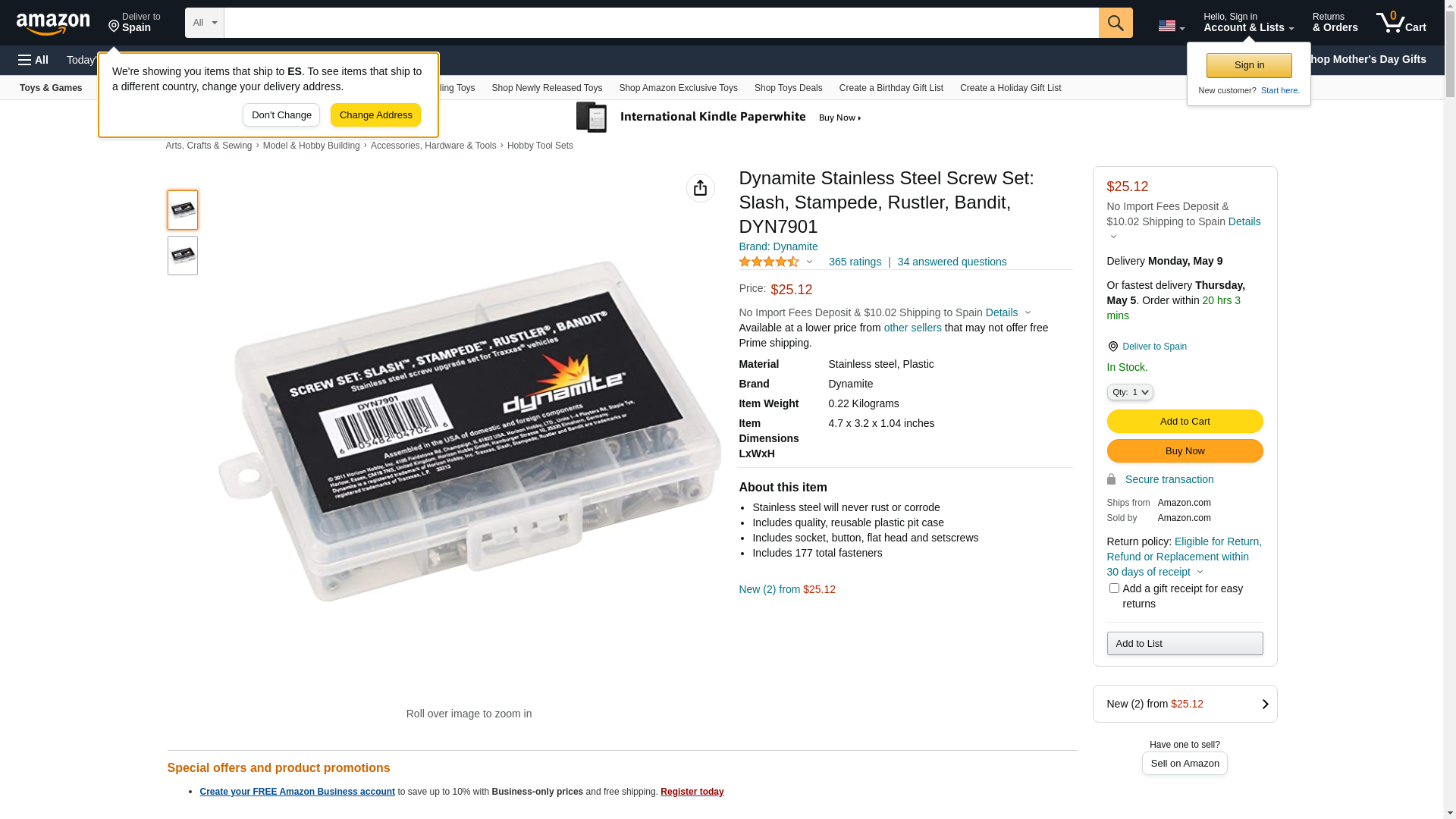1456x819 pixels.
Task: Open the All hamburger menu
Action: (33, 60)
